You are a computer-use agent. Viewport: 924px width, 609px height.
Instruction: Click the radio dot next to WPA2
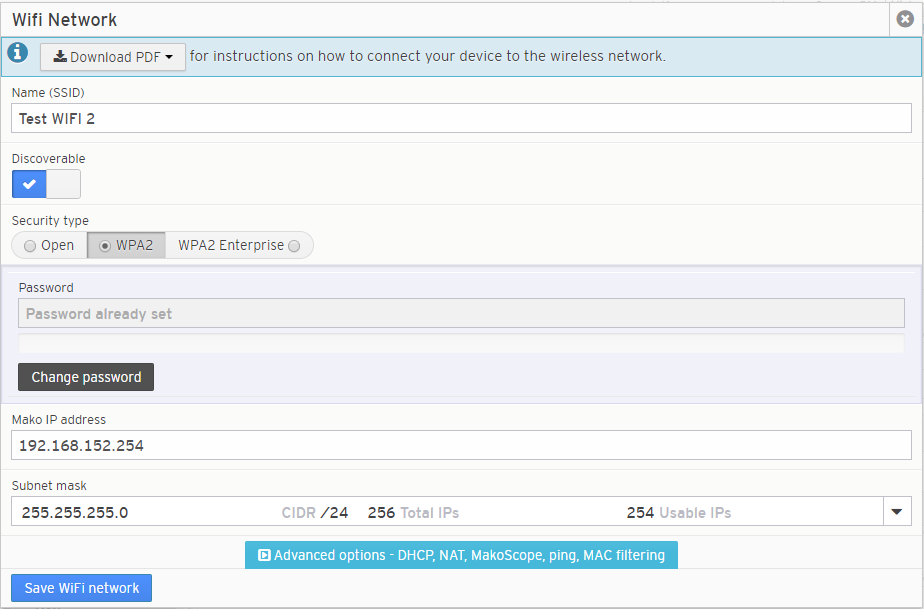[104, 245]
